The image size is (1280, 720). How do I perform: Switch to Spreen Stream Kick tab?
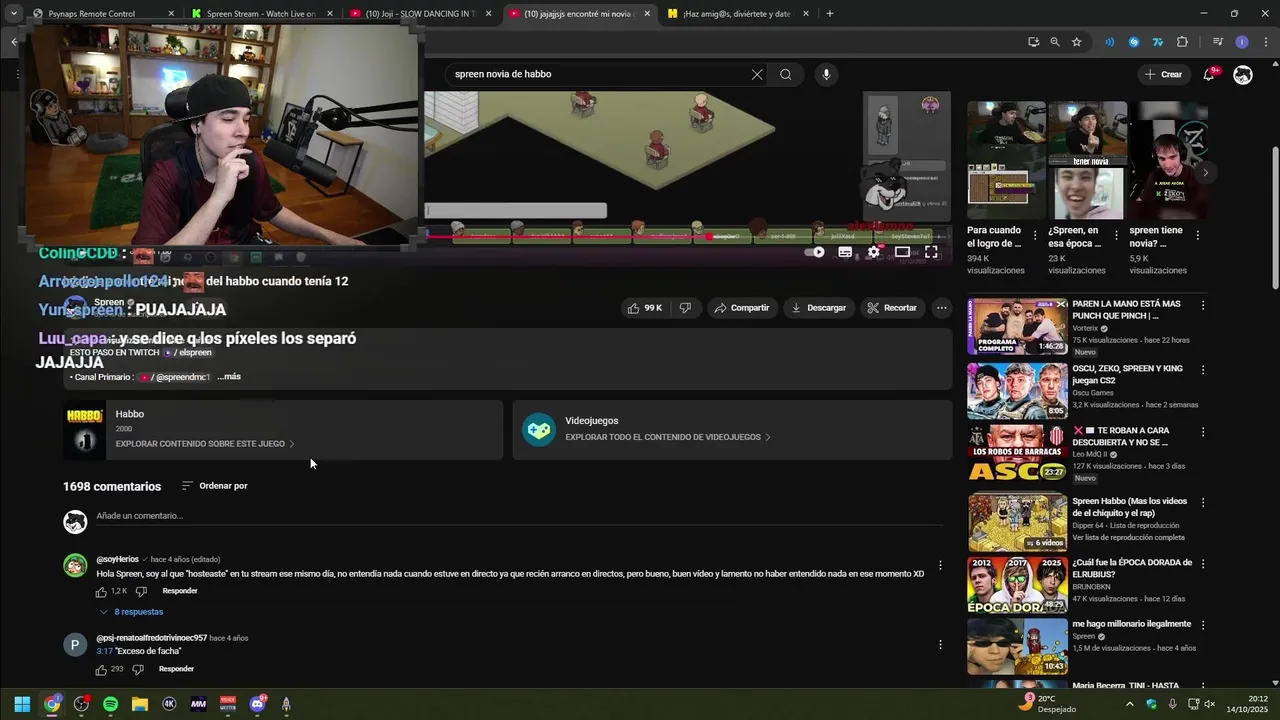262,14
